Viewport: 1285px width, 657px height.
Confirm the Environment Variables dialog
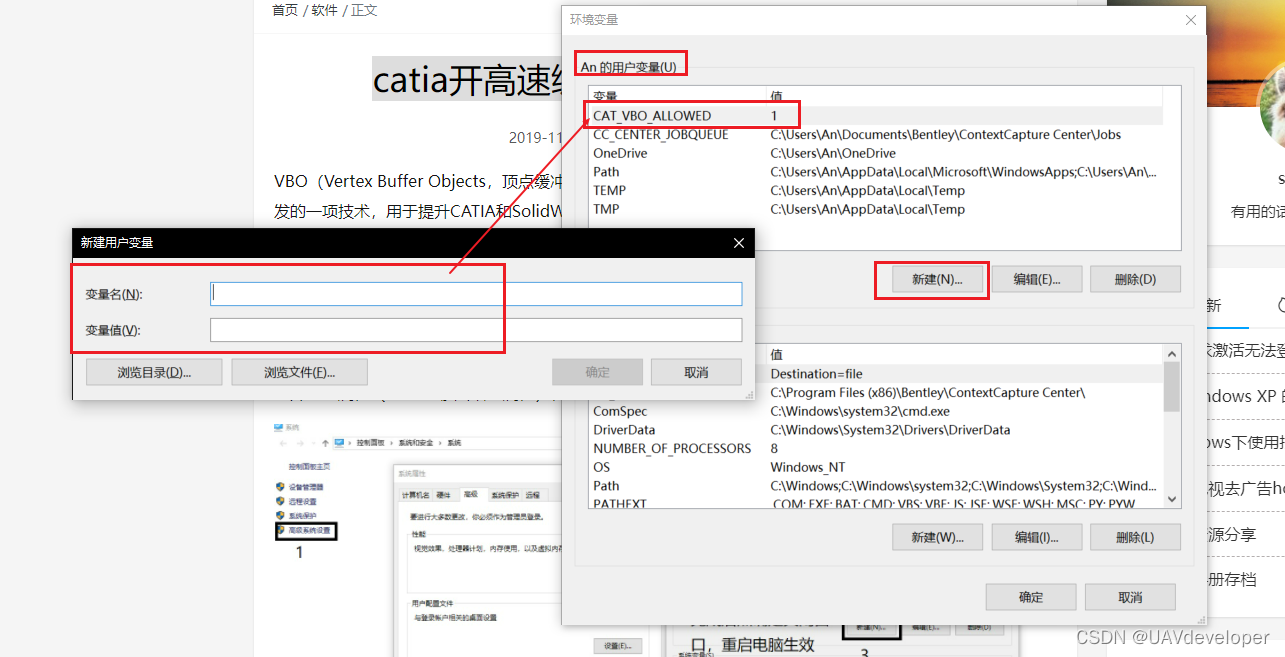coord(1031,597)
